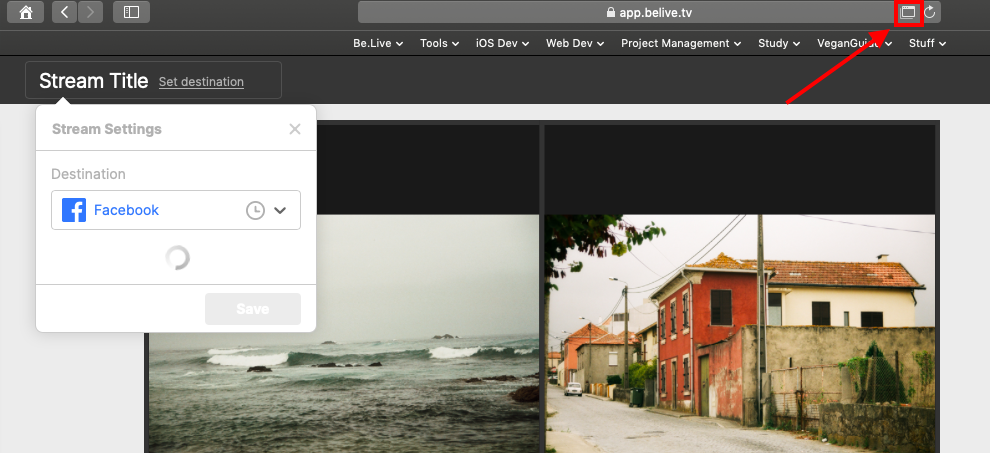Click the Set destination link
The height and width of the screenshot is (453, 990).
[201, 82]
